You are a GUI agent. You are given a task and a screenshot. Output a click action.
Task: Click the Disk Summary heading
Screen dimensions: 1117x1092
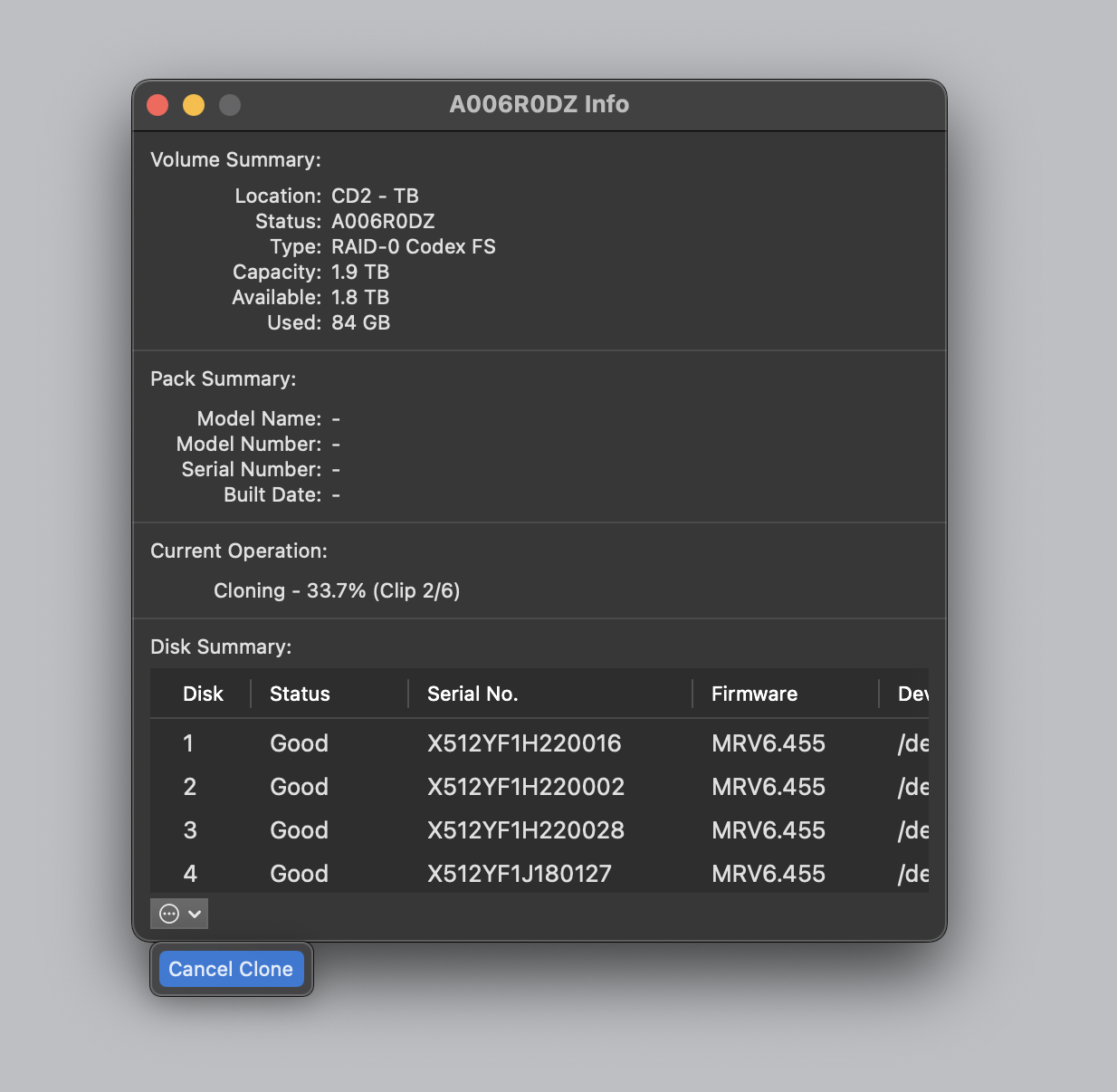tap(221, 647)
